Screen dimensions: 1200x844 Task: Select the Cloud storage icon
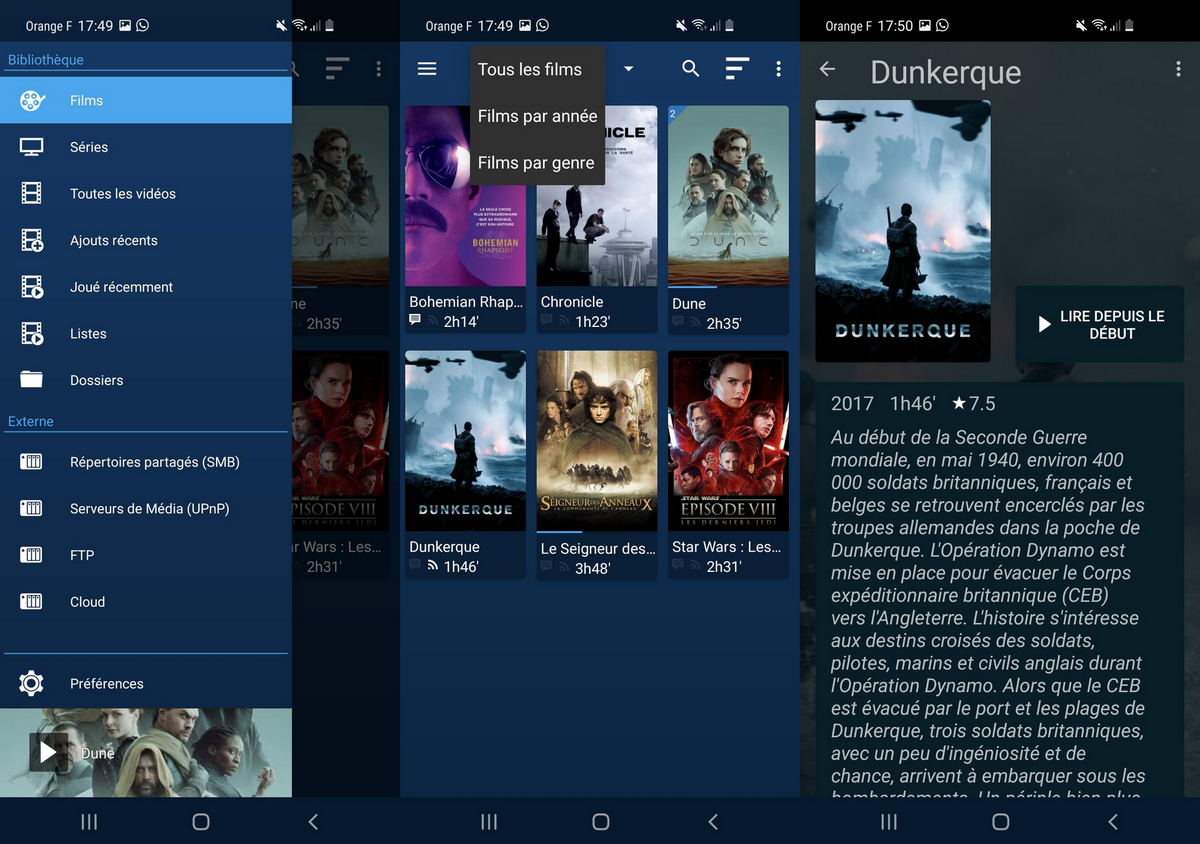[32, 601]
